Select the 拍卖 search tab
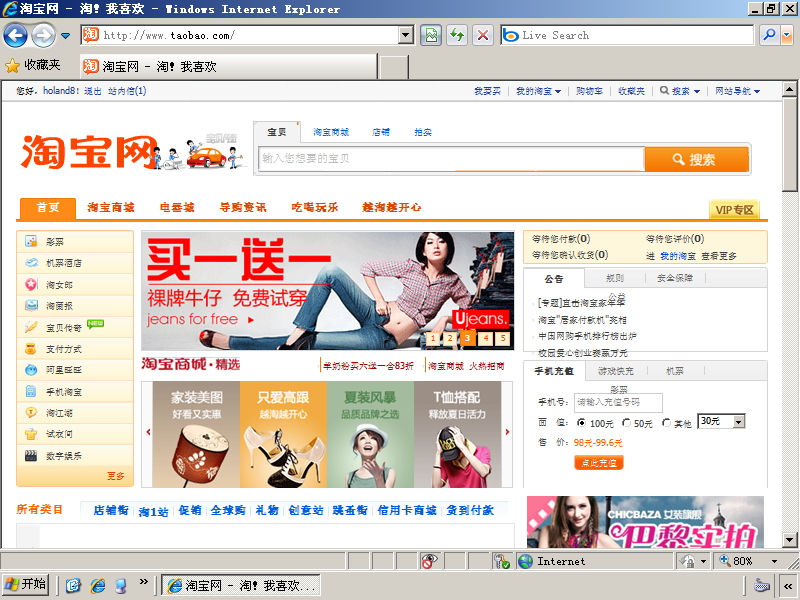Screen dimensions: 800x600 pyautogui.click(x=423, y=132)
